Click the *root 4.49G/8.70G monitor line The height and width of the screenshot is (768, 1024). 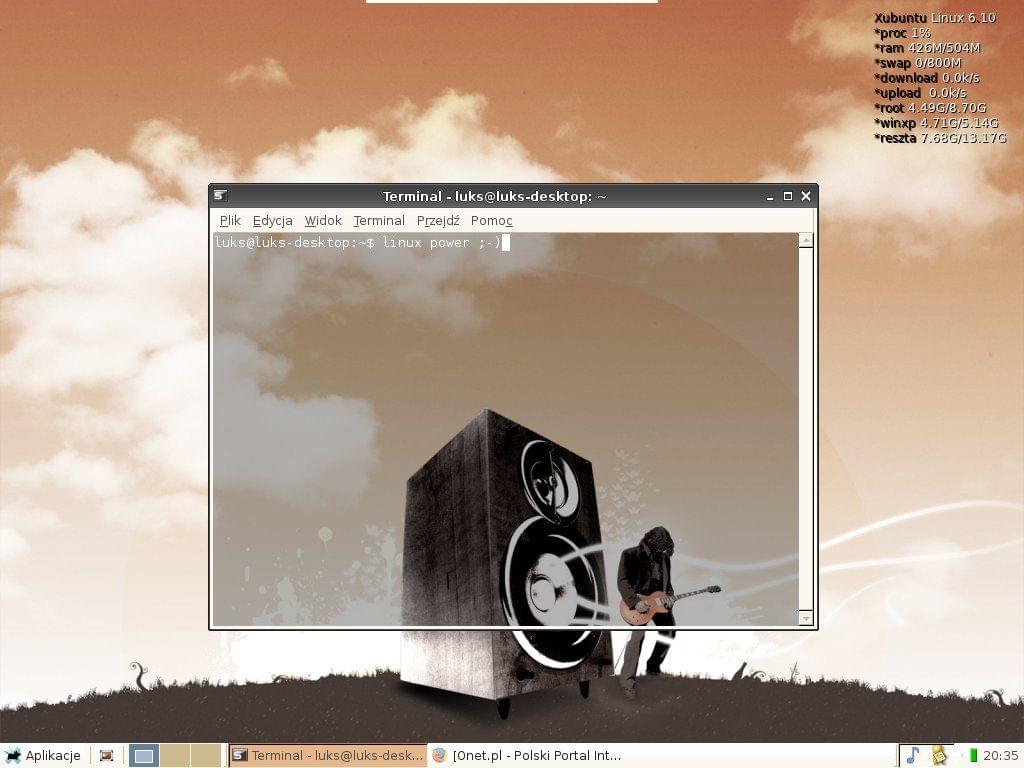point(930,108)
